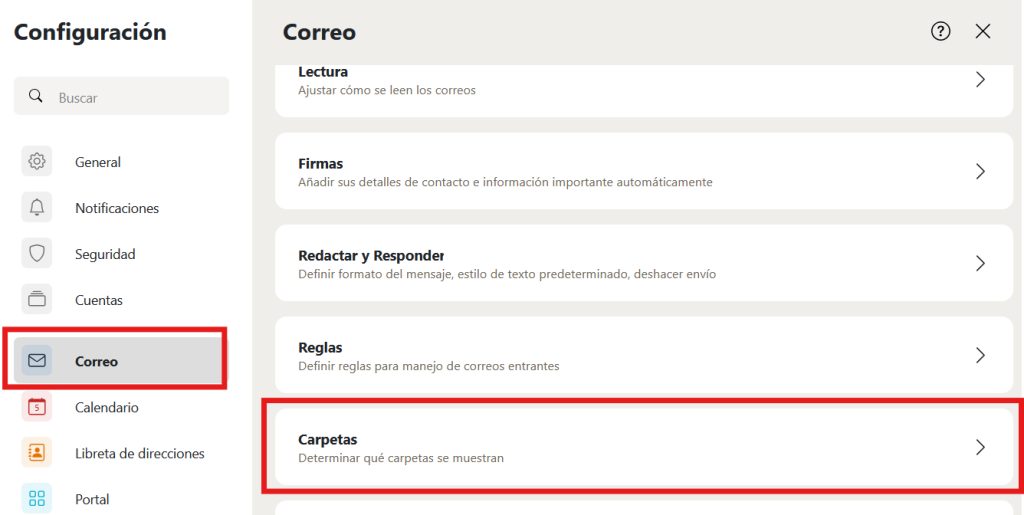Screen dimensions: 1024x515
Task: Click the General gear icon
Action: pos(37,161)
